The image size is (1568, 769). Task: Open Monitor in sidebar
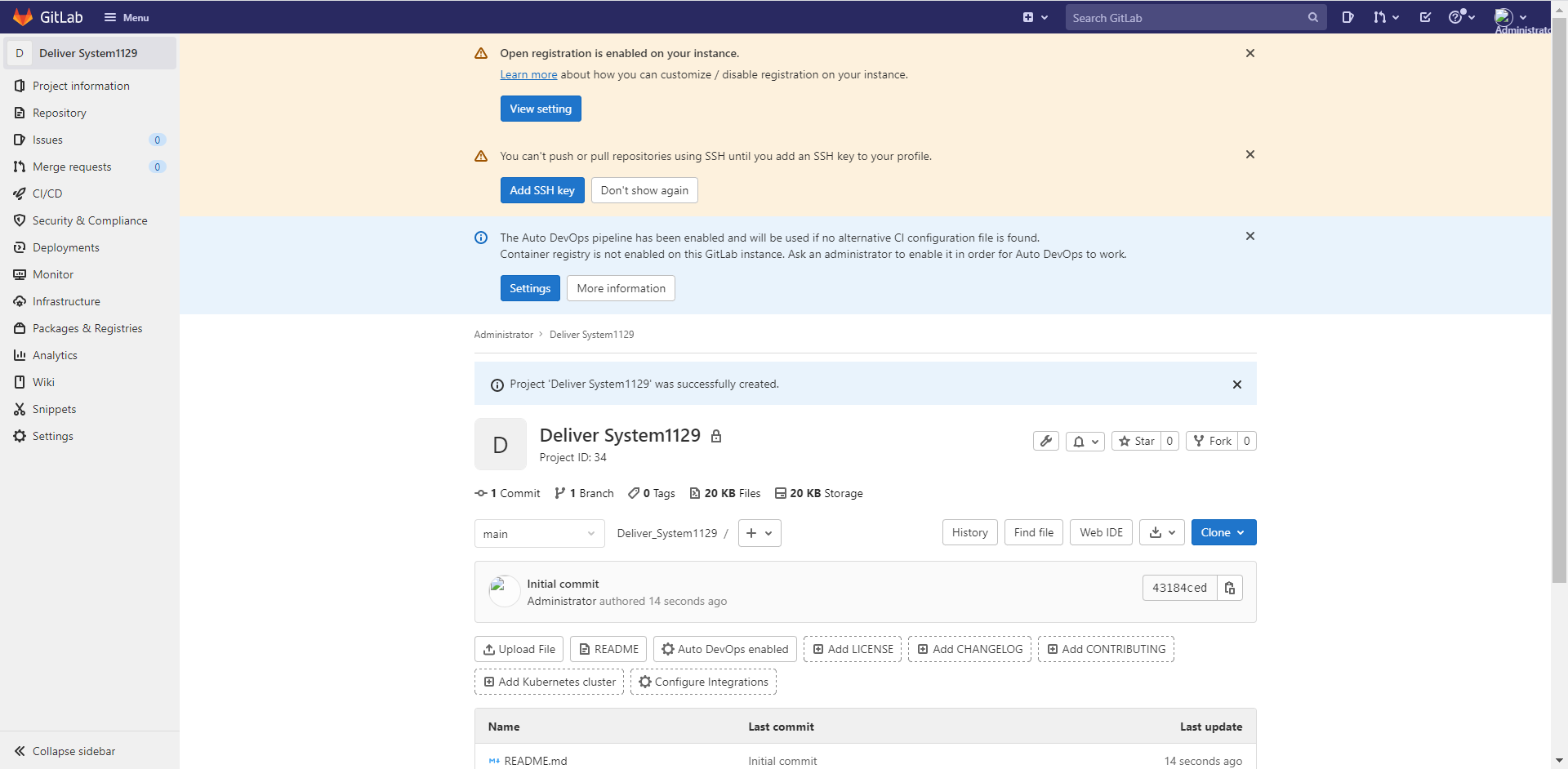(x=88, y=274)
